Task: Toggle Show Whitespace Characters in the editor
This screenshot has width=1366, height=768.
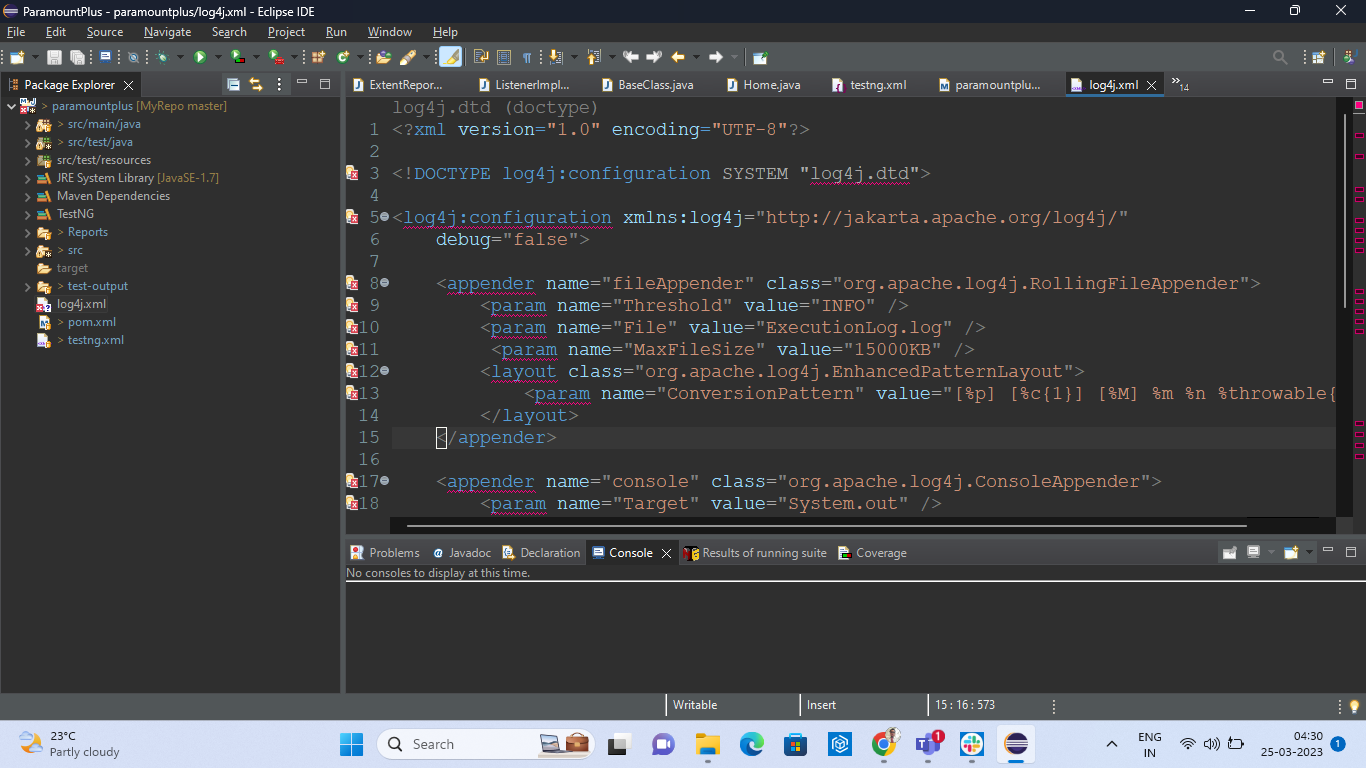Action: pos(527,57)
